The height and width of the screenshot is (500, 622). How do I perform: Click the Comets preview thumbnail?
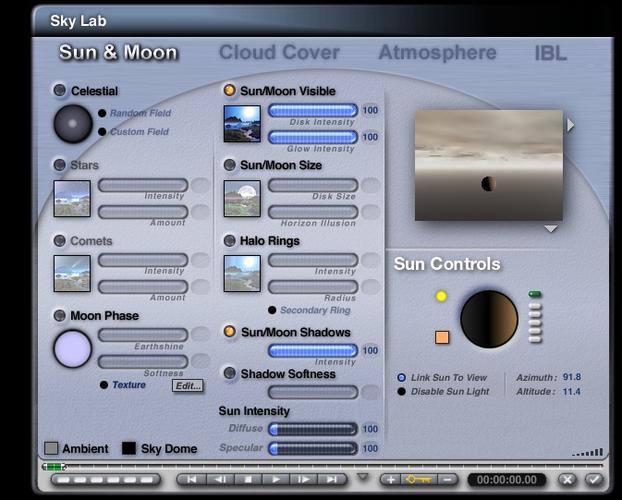click(72, 273)
